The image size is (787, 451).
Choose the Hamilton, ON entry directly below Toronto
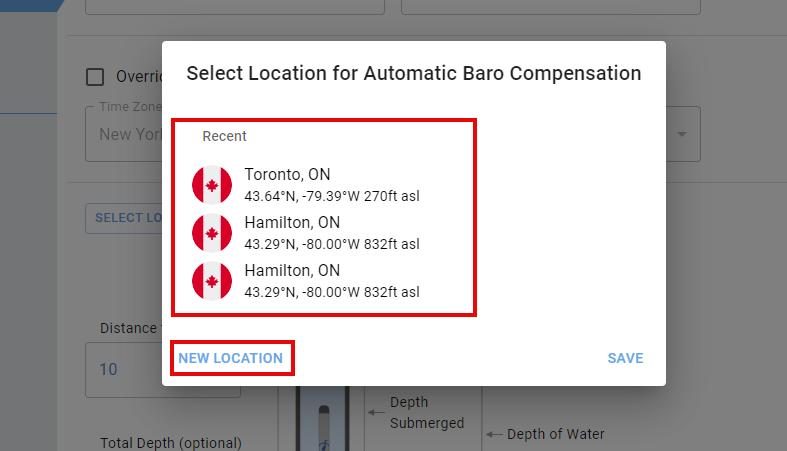[292, 223]
